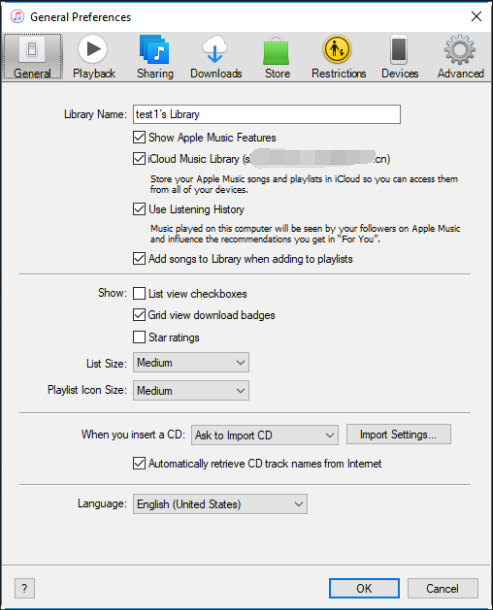Open the Playback preferences icon

[x=93, y=57]
